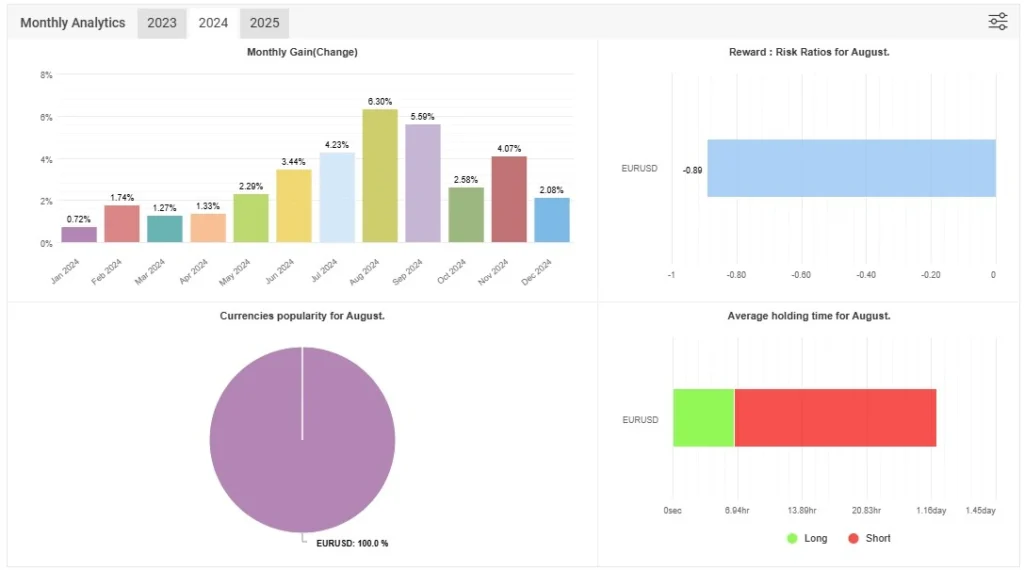Click the red Short holding time segment

point(835,417)
